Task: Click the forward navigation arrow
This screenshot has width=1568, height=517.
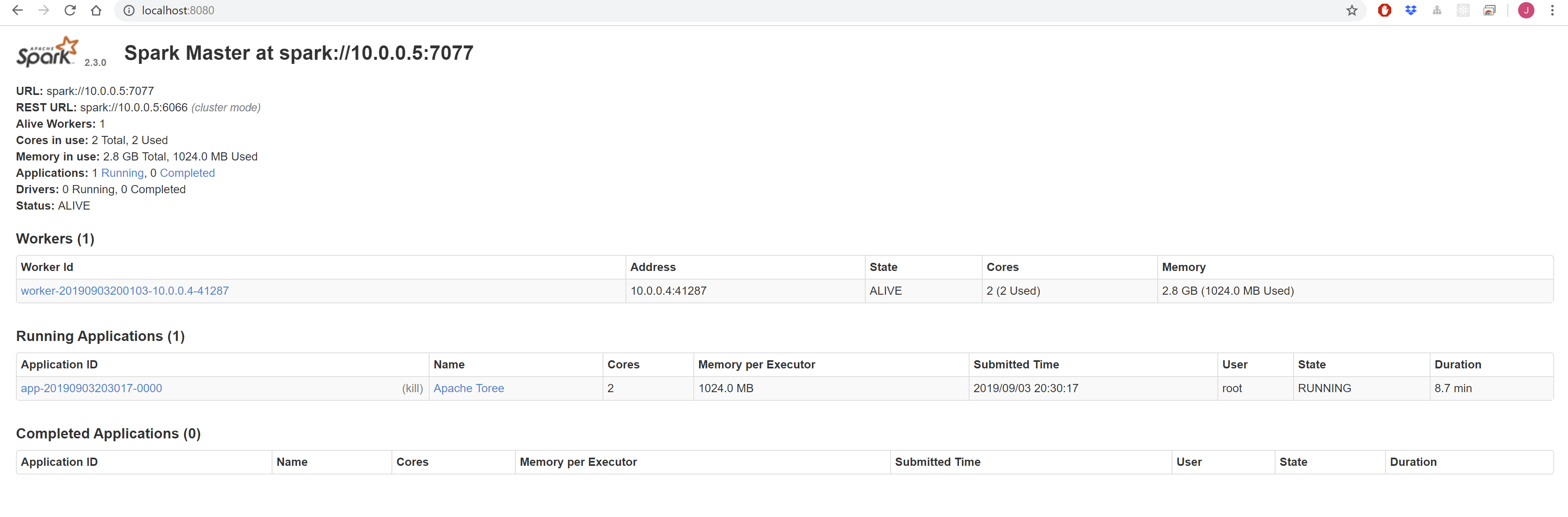Action: click(x=43, y=10)
